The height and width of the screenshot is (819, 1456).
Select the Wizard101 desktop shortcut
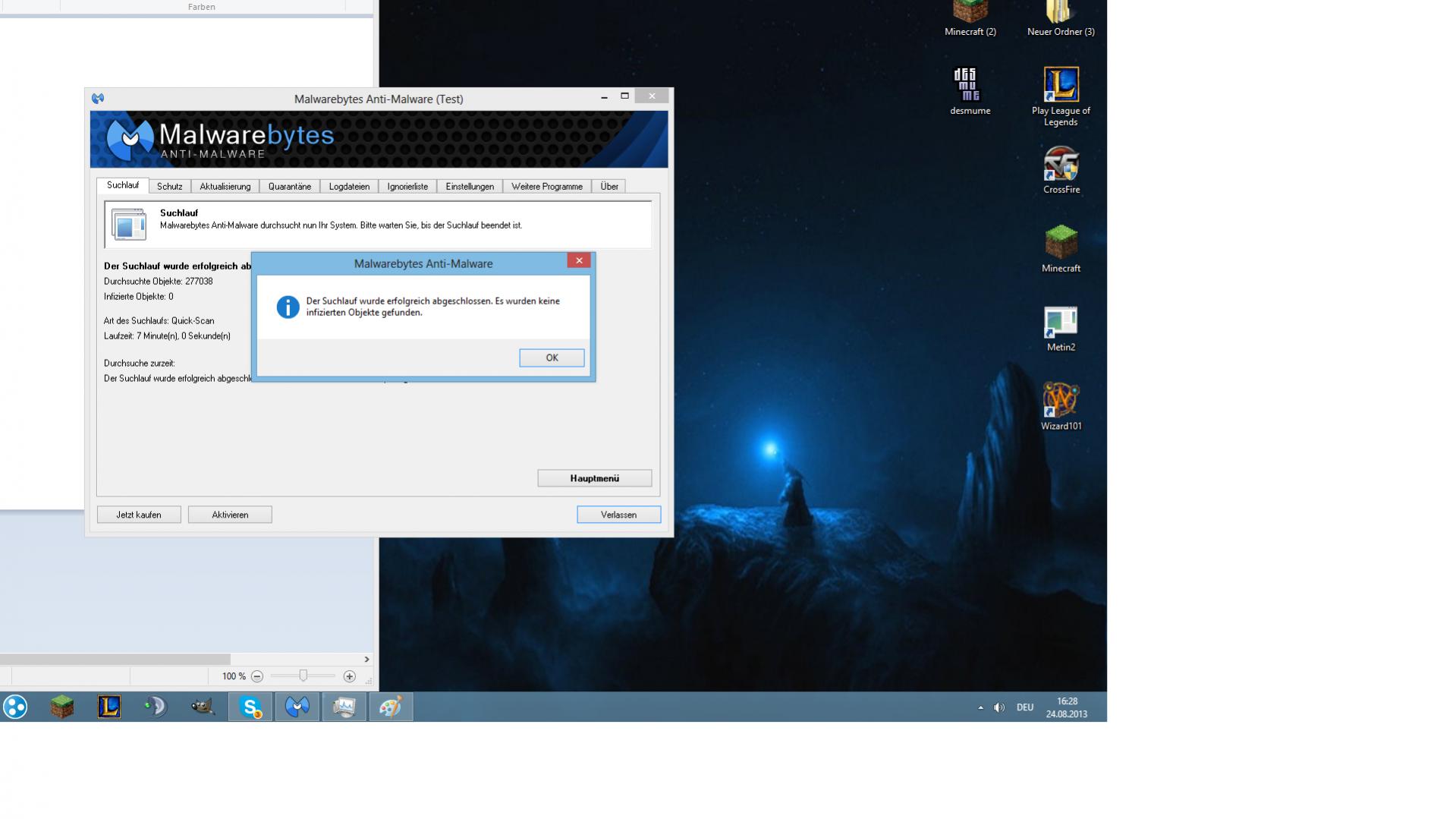(1061, 407)
